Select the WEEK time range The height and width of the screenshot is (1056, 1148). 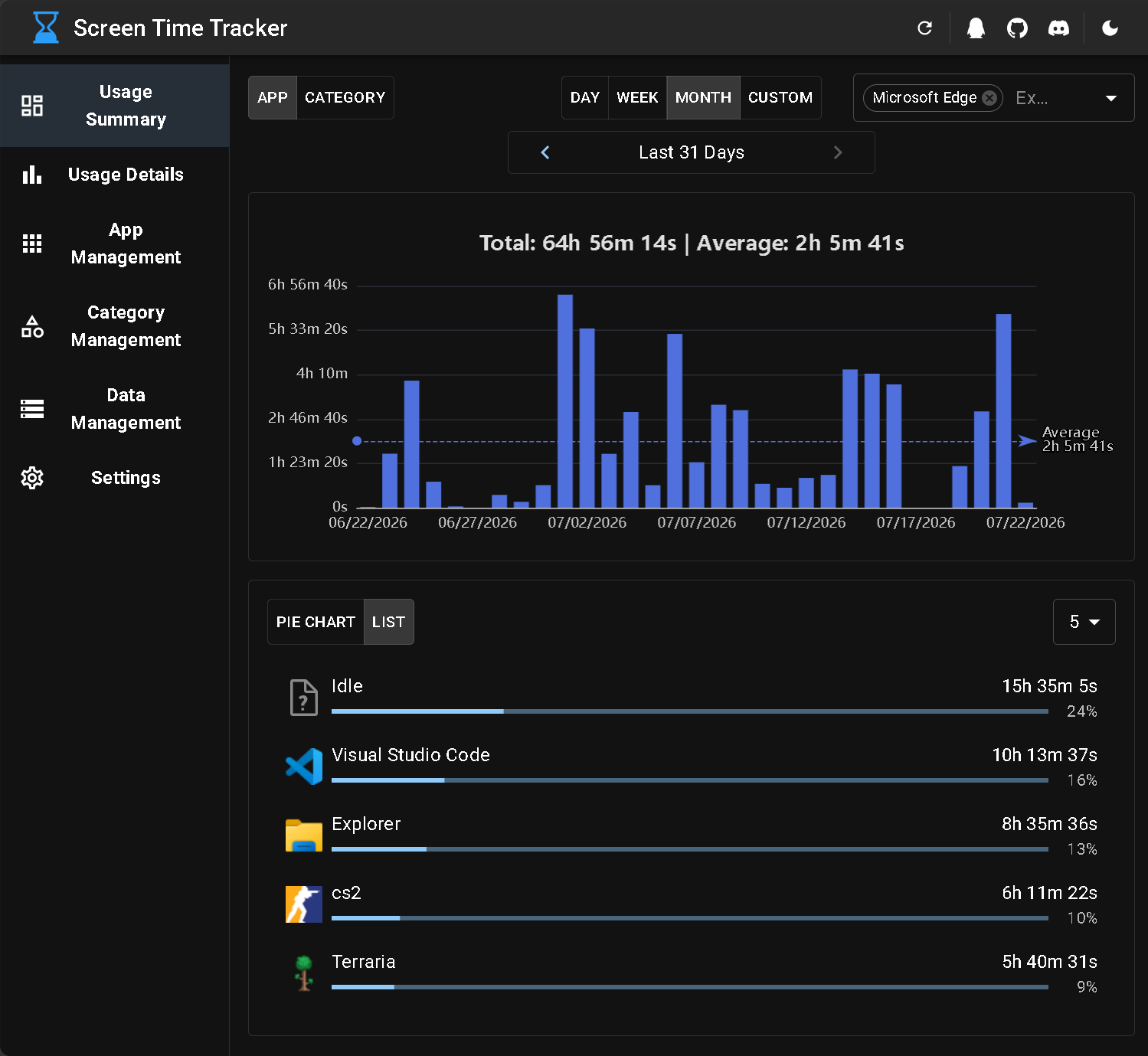(637, 97)
